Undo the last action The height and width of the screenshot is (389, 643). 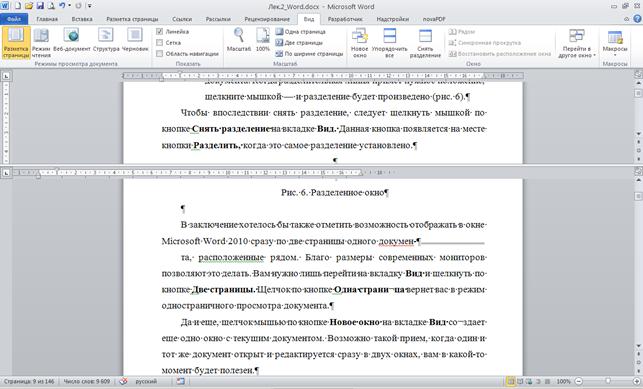pyautogui.click(x=62, y=6)
